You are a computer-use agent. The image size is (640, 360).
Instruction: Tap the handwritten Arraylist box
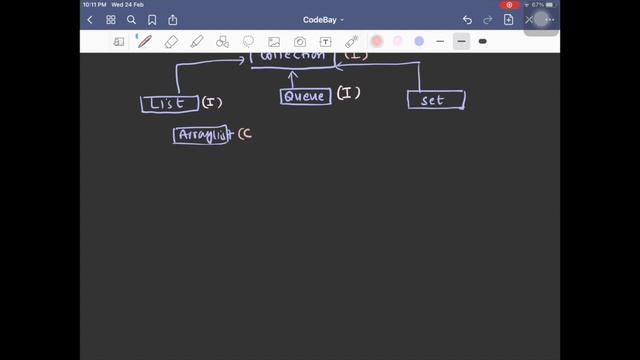click(x=201, y=135)
